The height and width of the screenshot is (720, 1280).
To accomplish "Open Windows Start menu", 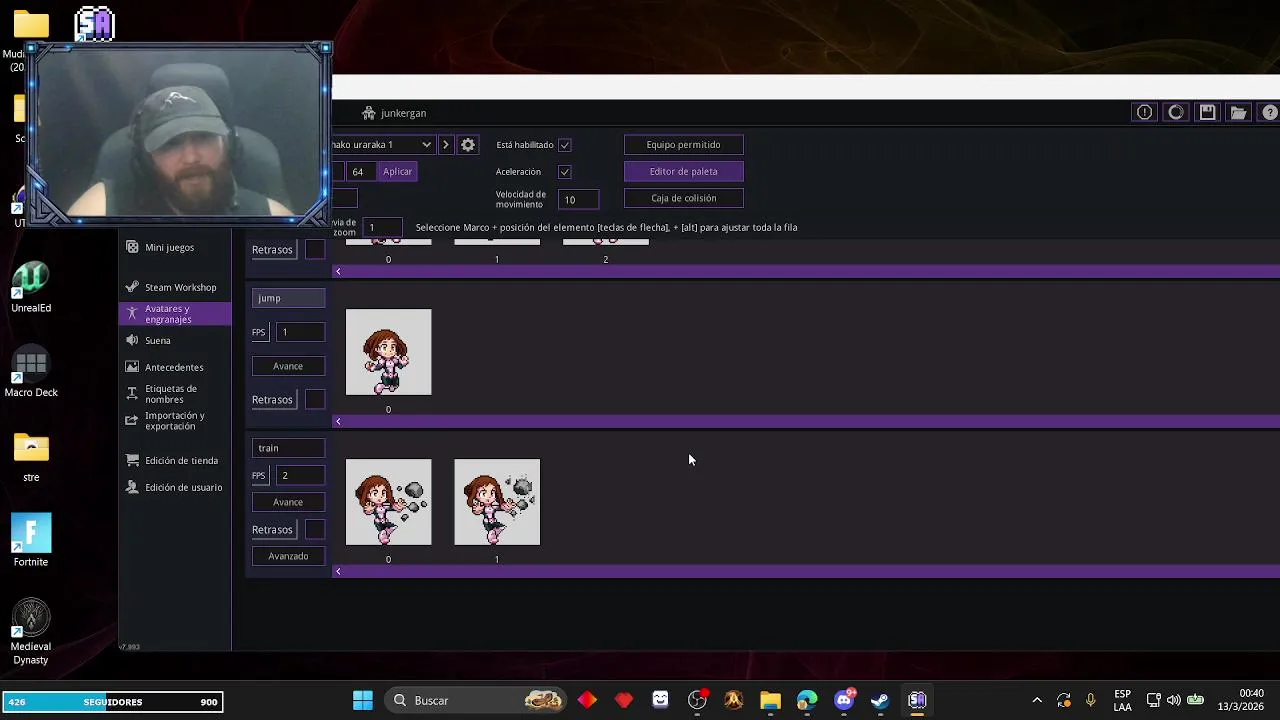I will coord(363,700).
